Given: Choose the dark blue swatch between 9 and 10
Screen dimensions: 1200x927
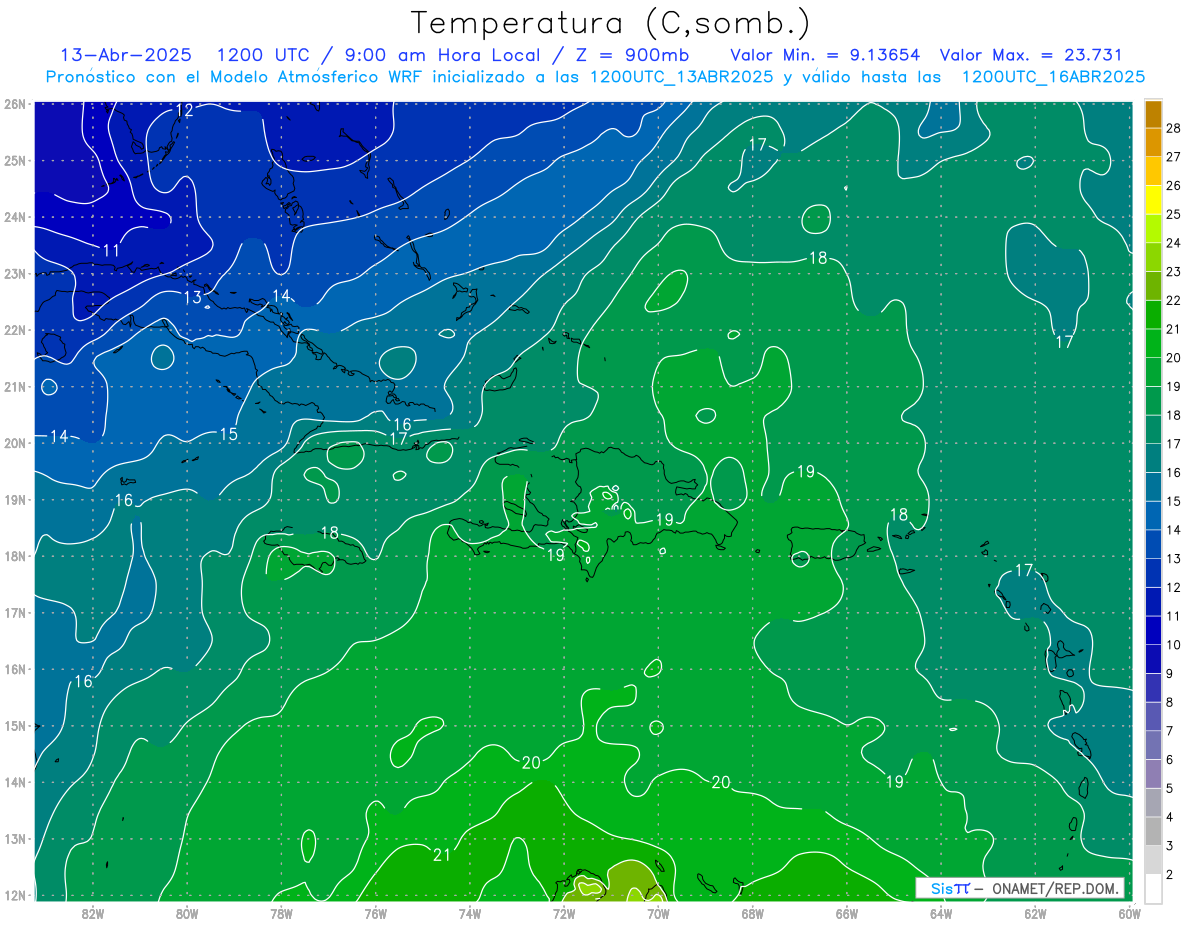Looking at the screenshot, I should pos(1153,659).
